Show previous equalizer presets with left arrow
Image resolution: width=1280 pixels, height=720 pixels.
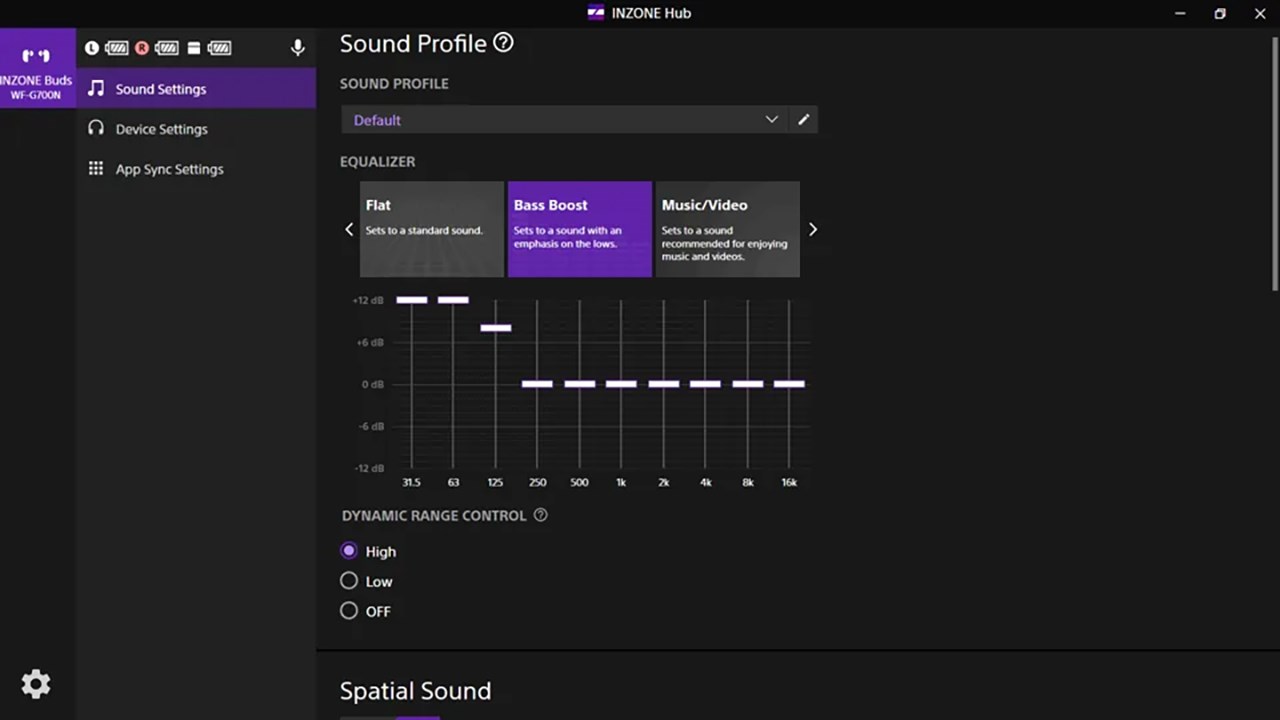click(x=349, y=229)
